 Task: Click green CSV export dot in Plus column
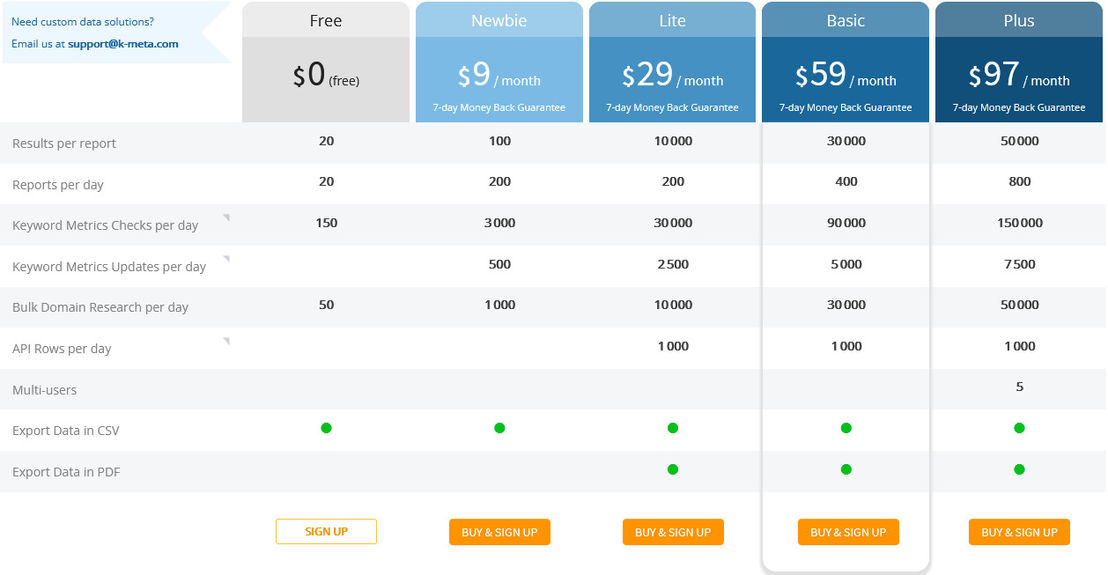[x=1019, y=427]
